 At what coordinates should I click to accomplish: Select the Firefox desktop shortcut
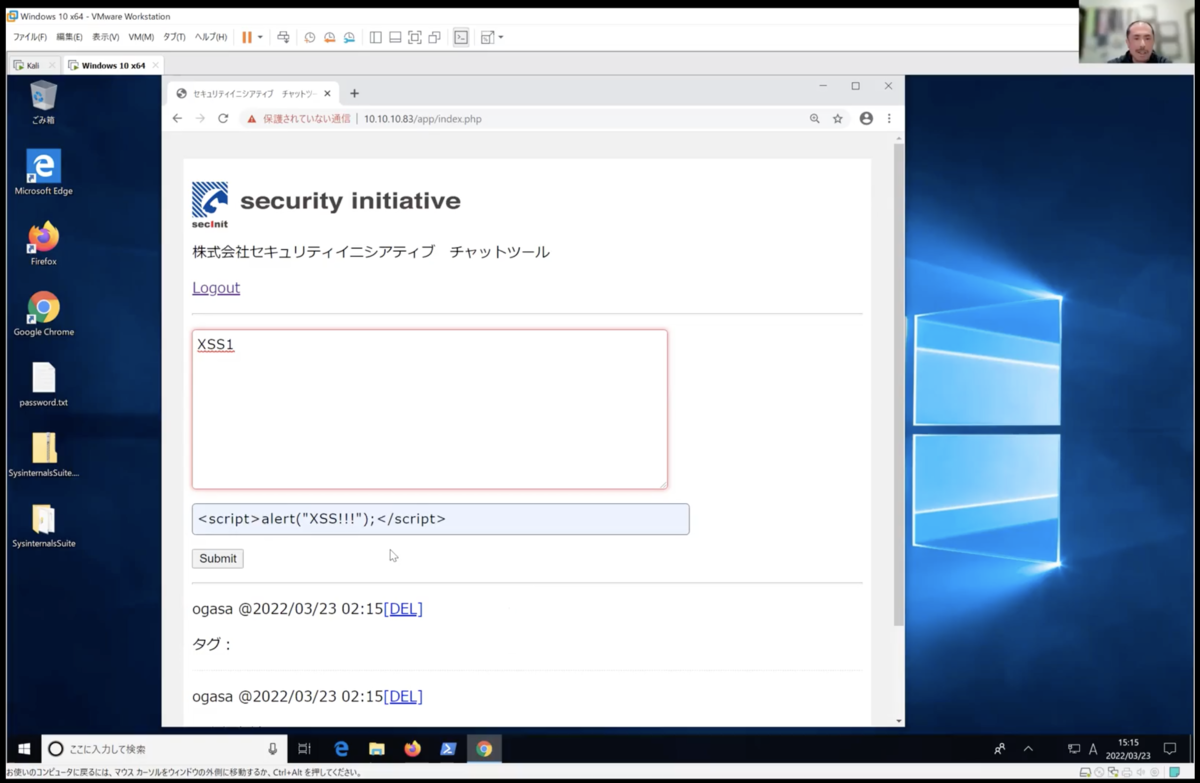tap(43, 243)
